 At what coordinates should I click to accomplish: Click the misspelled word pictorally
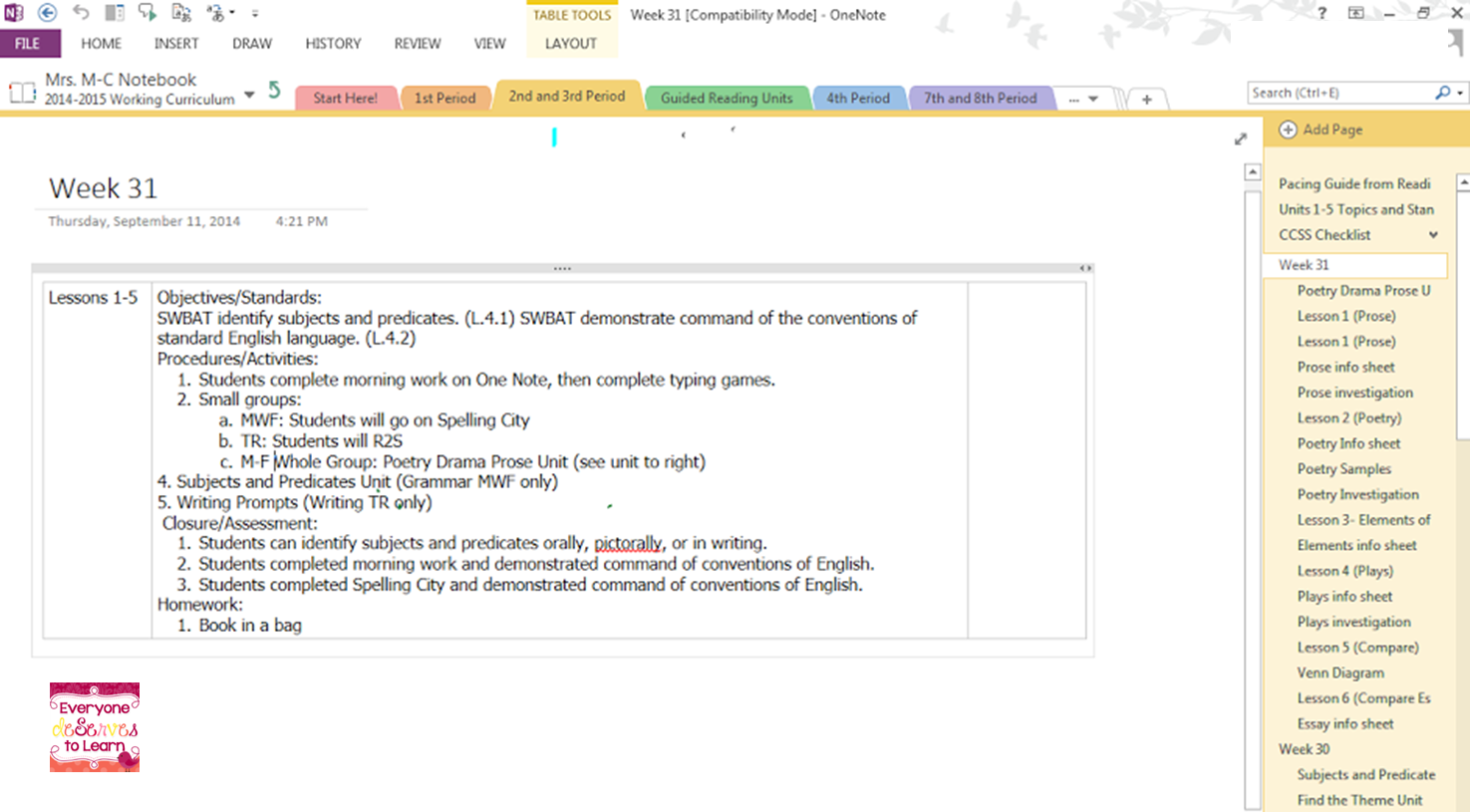[628, 544]
